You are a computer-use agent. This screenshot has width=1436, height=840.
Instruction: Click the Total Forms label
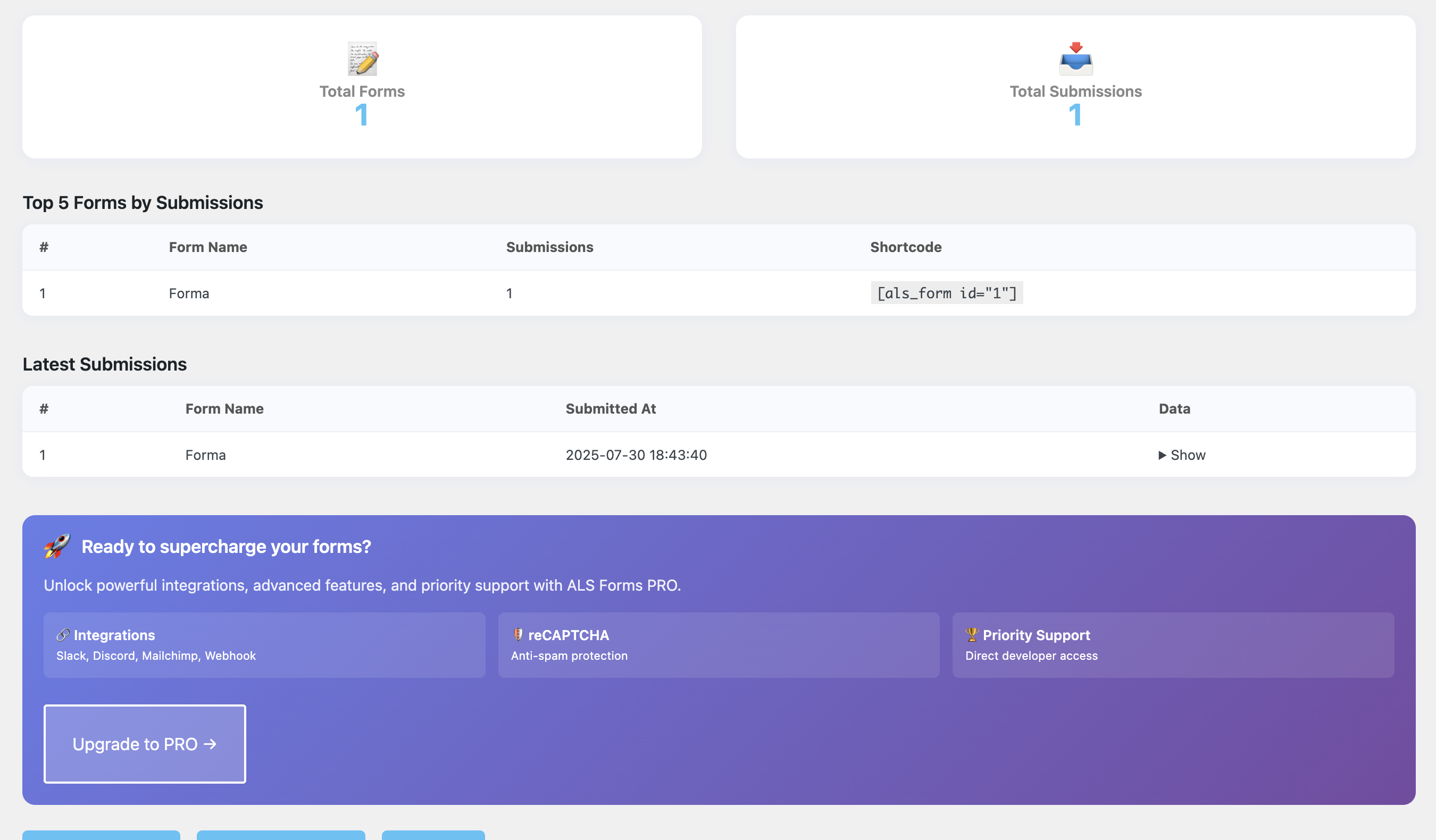tap(362, 91)
